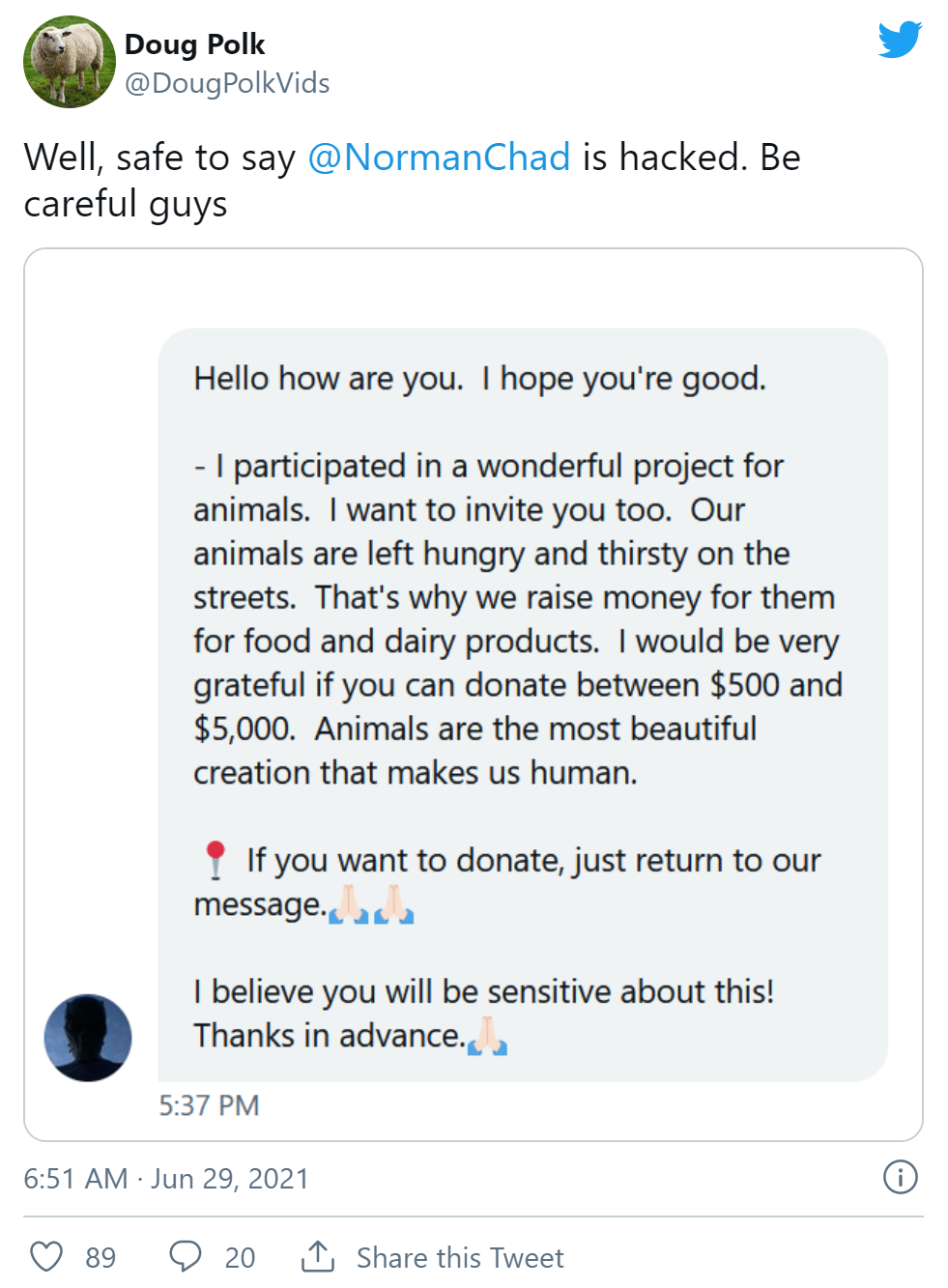Click the "Be careful guys" tweet text
The height and width of the screenshot is (1288, 948).
(126, 204)
